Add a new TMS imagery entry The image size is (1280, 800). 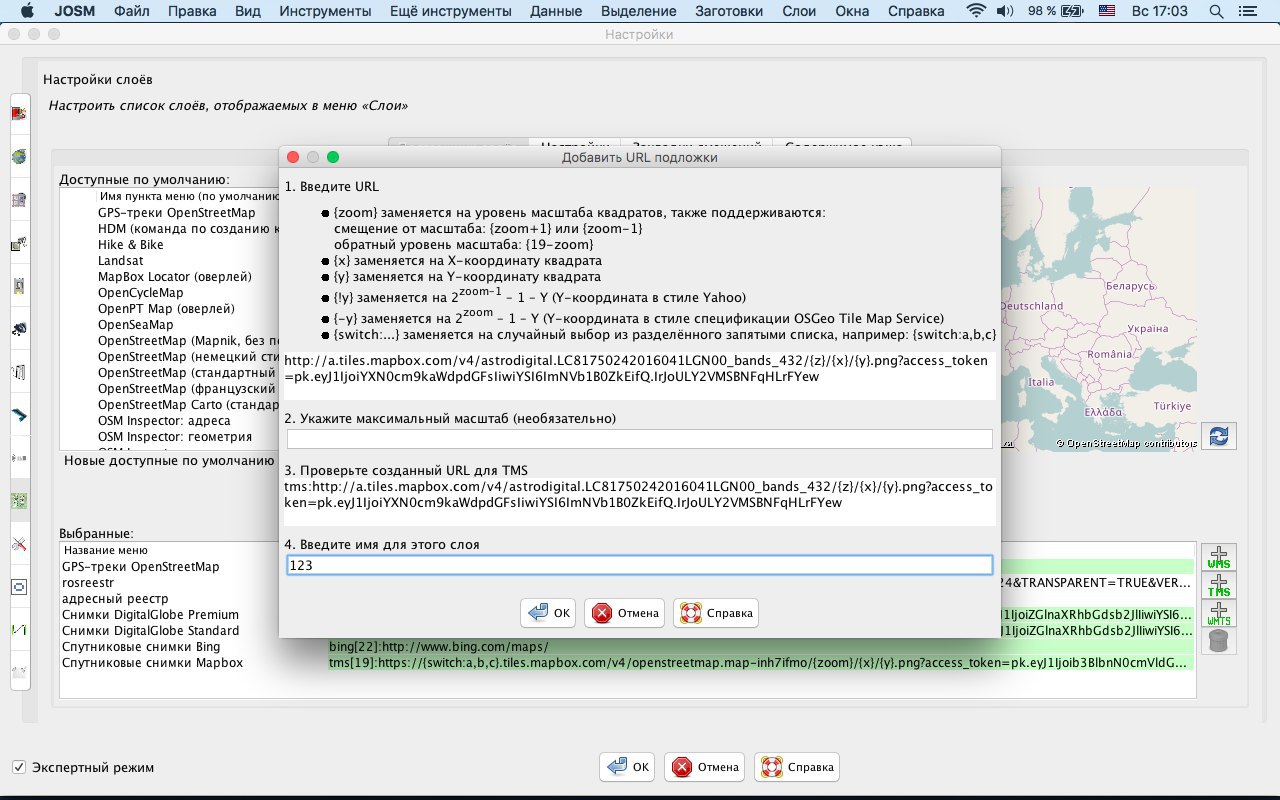coord(1219,586)
